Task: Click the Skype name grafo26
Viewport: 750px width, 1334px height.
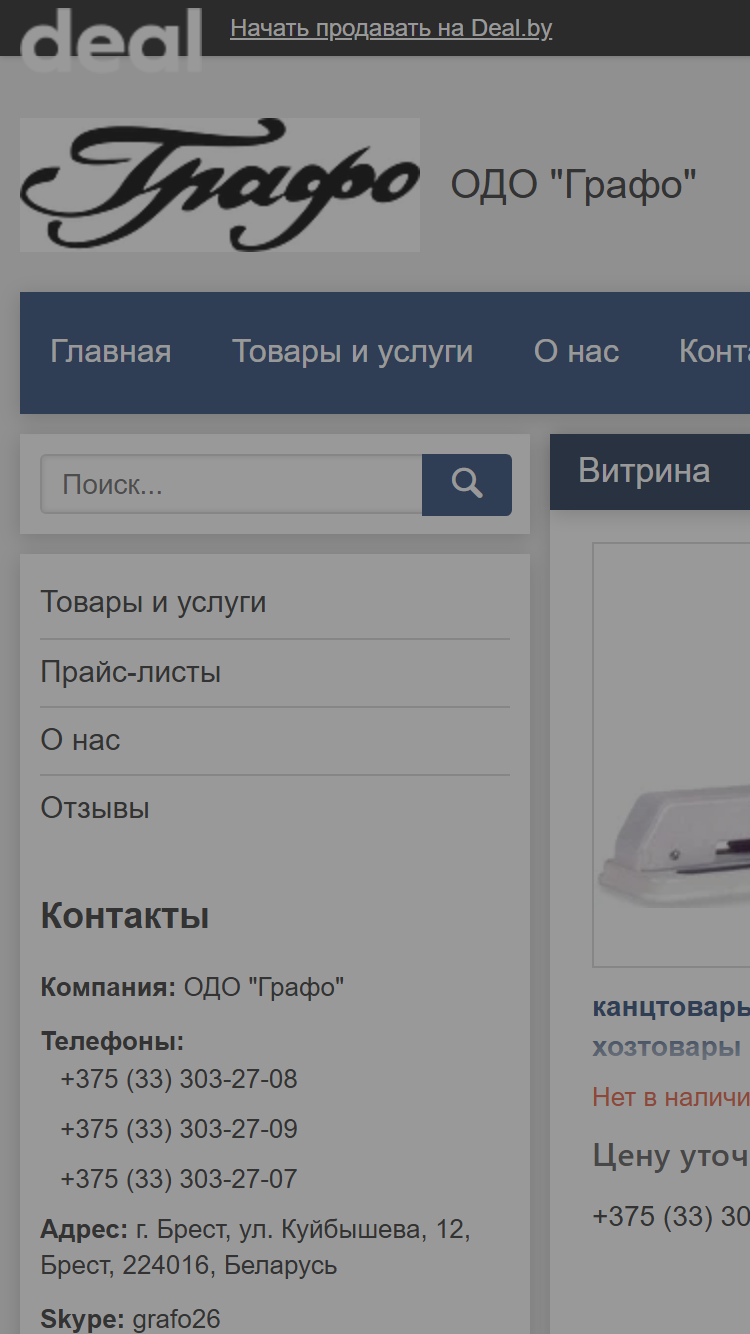Action: point(176,1319)
